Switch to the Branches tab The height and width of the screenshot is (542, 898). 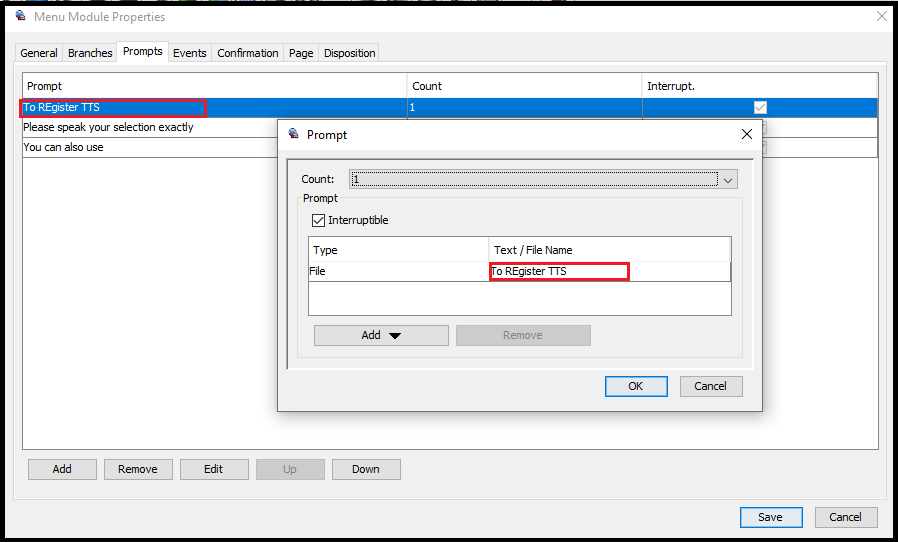tap(90, 53)
